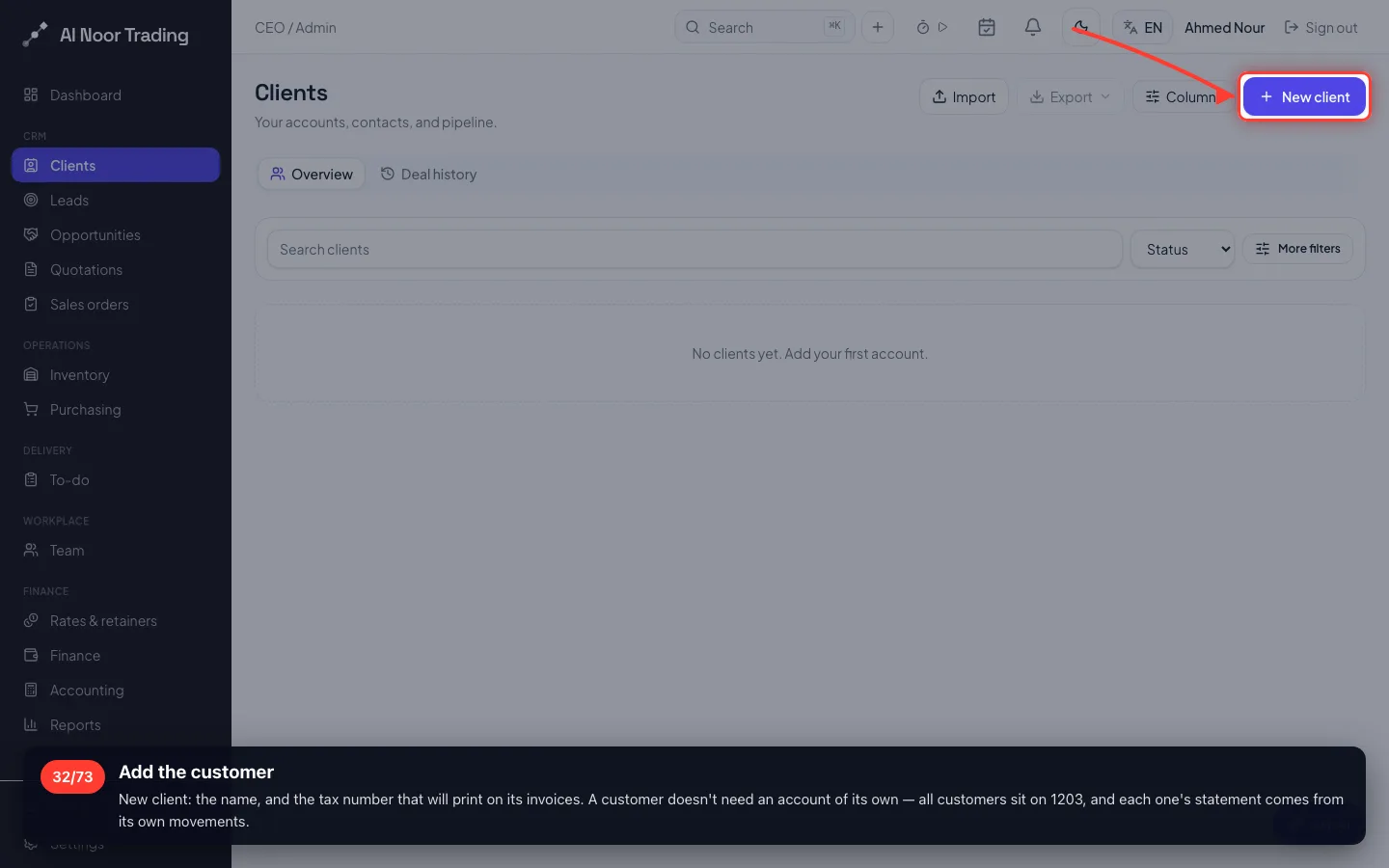Select Clients in the sidebar

(x=116, y=165)
